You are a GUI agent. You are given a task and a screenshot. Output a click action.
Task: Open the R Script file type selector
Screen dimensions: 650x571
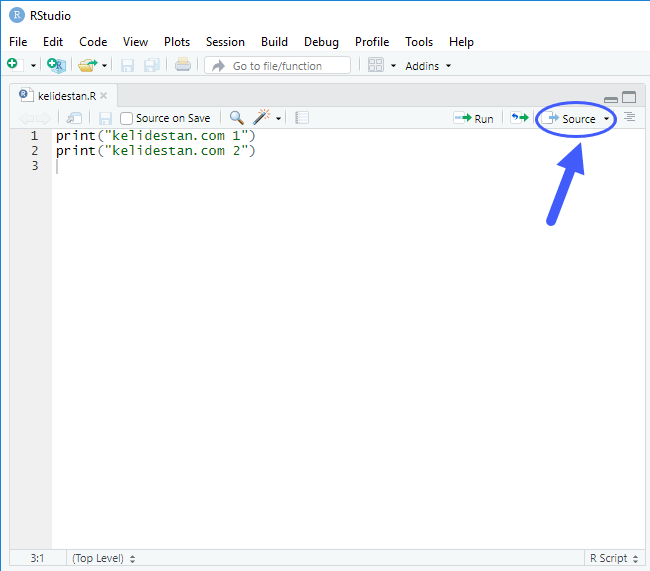coord(614,558)
